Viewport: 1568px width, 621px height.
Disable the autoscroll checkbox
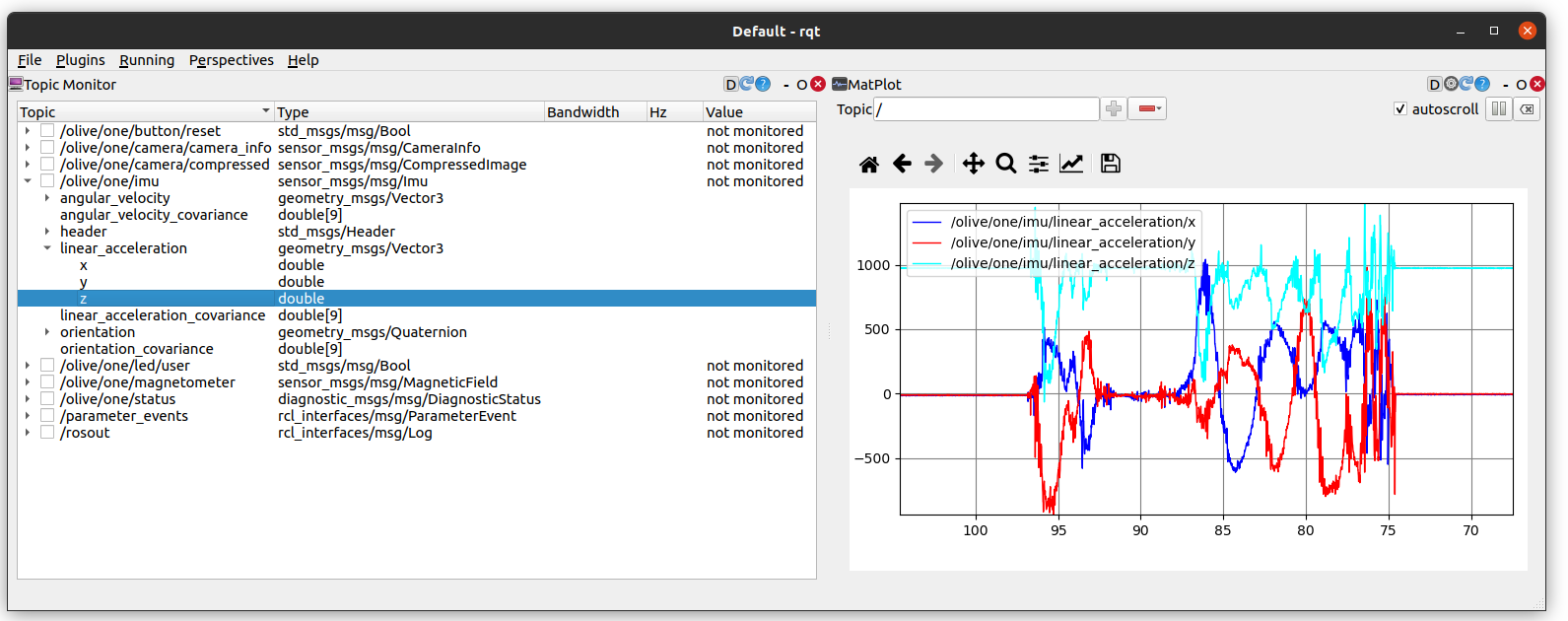point(1400,109)
